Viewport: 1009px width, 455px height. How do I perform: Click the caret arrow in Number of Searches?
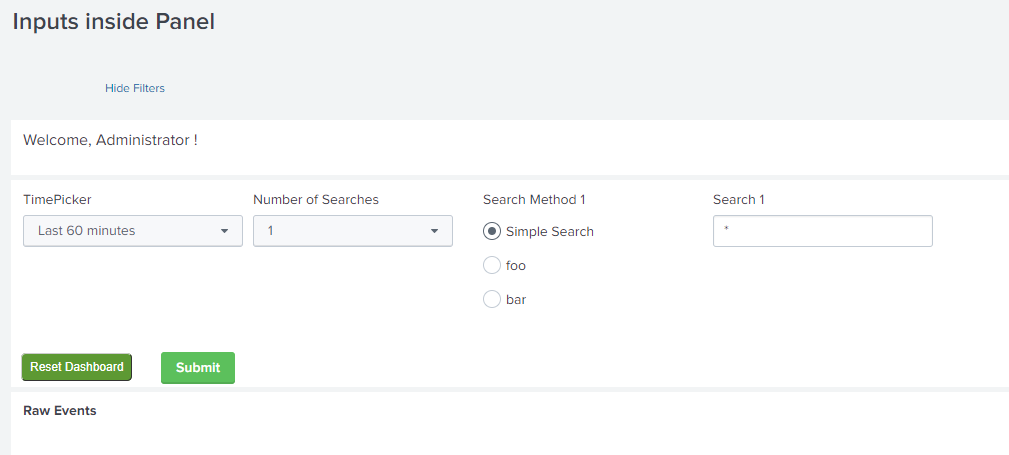click(x=434, y=231)
